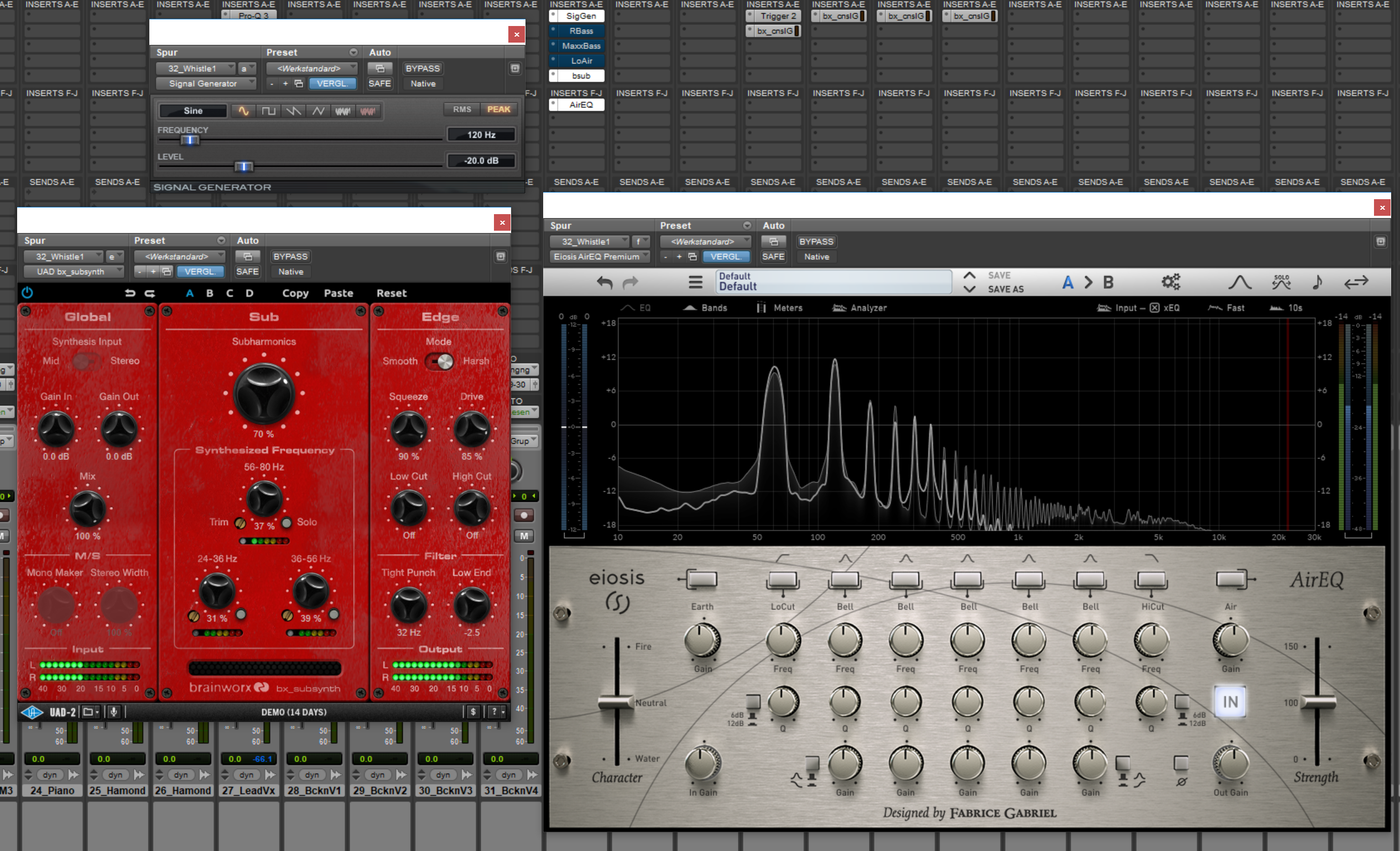
Task: Click the AirEQ SOLO band icon
Action: [x=1281, y=282]
